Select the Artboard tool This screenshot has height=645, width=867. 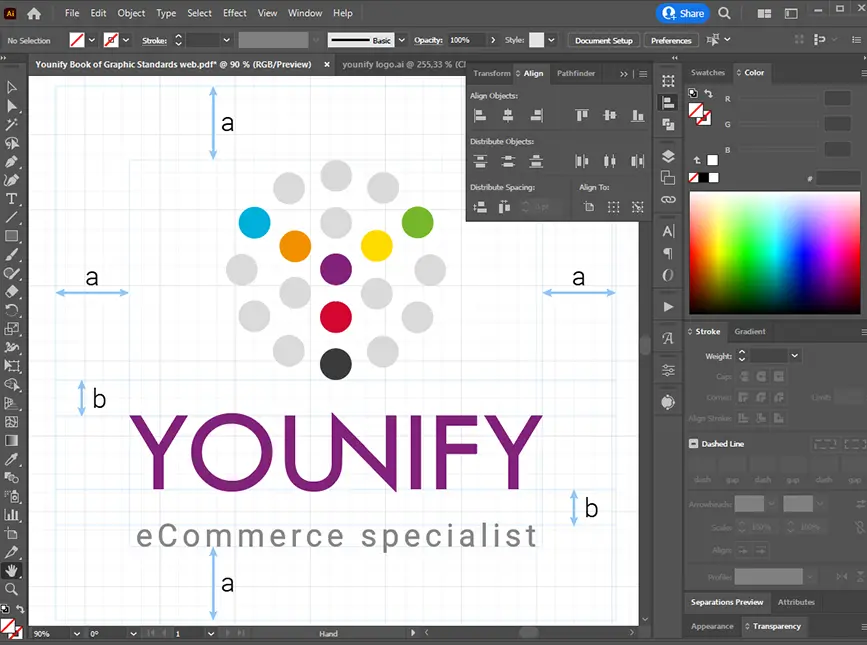click(x=11, y=533)
